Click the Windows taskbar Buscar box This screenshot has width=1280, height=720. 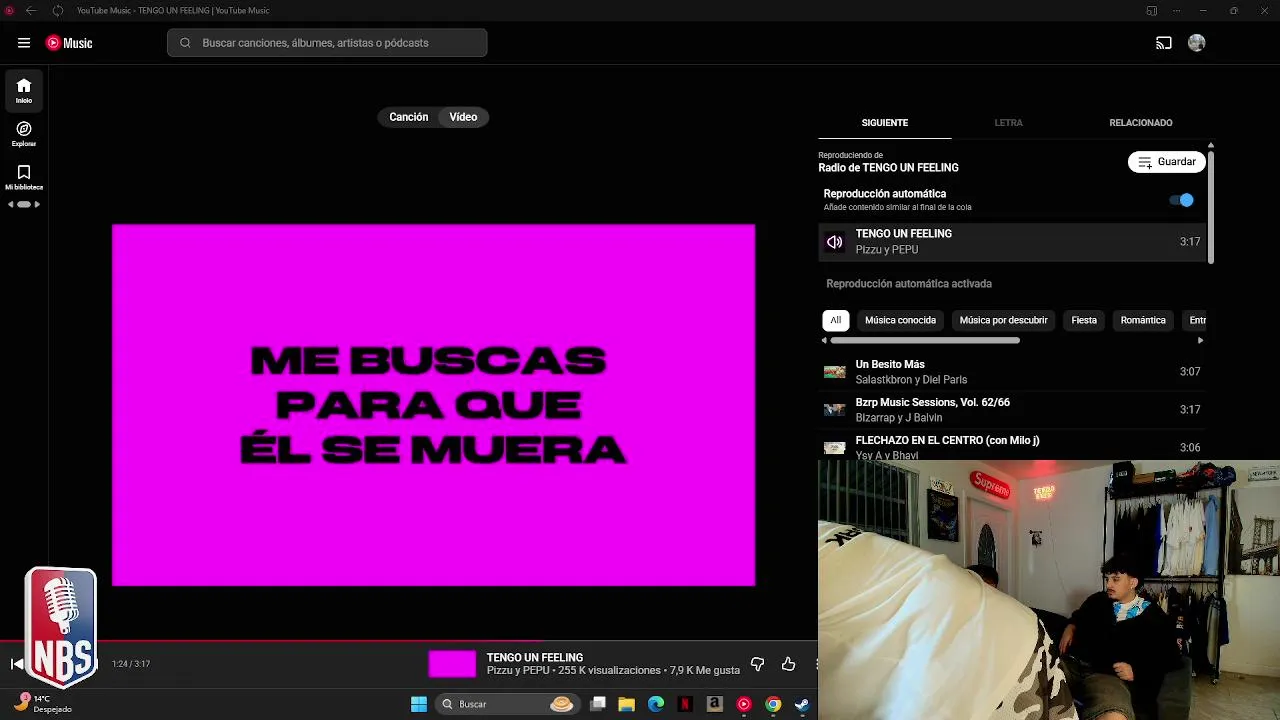[x=507, y=704]
